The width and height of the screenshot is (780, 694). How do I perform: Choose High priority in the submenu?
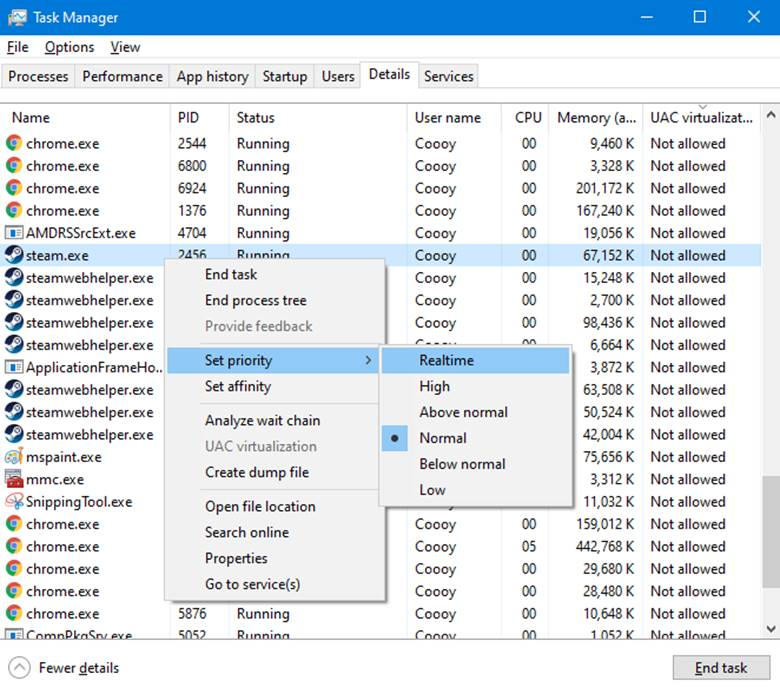pyautogui.click(x=475, y=386)
